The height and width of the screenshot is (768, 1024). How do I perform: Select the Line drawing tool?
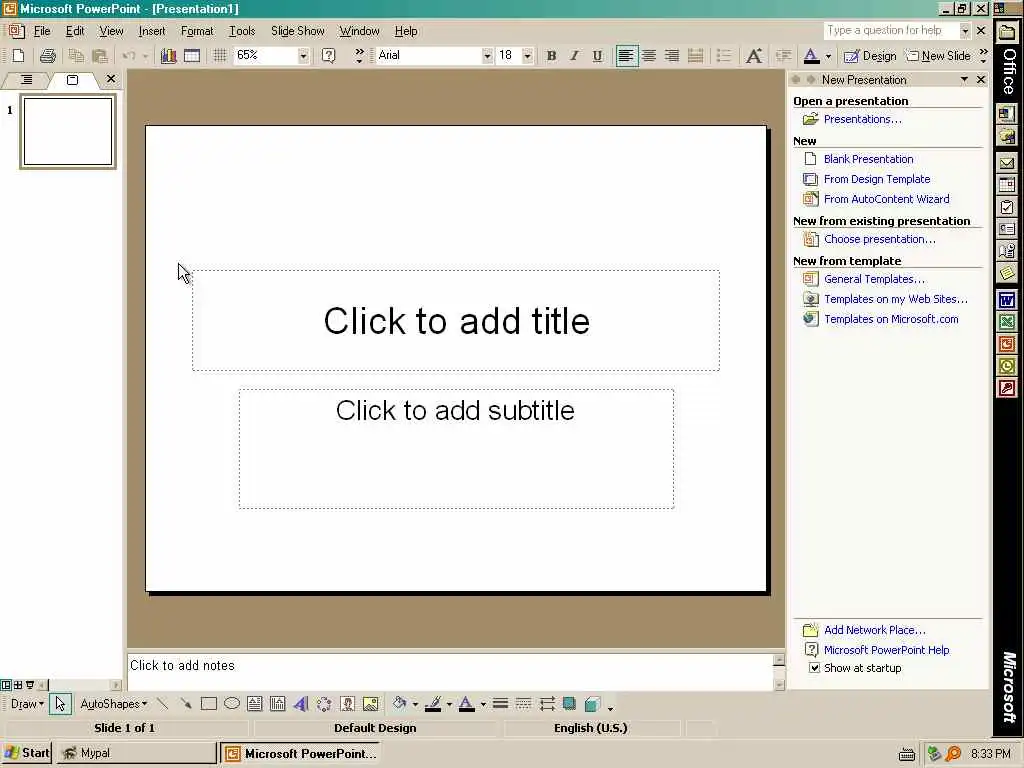(x=163, y=704)
